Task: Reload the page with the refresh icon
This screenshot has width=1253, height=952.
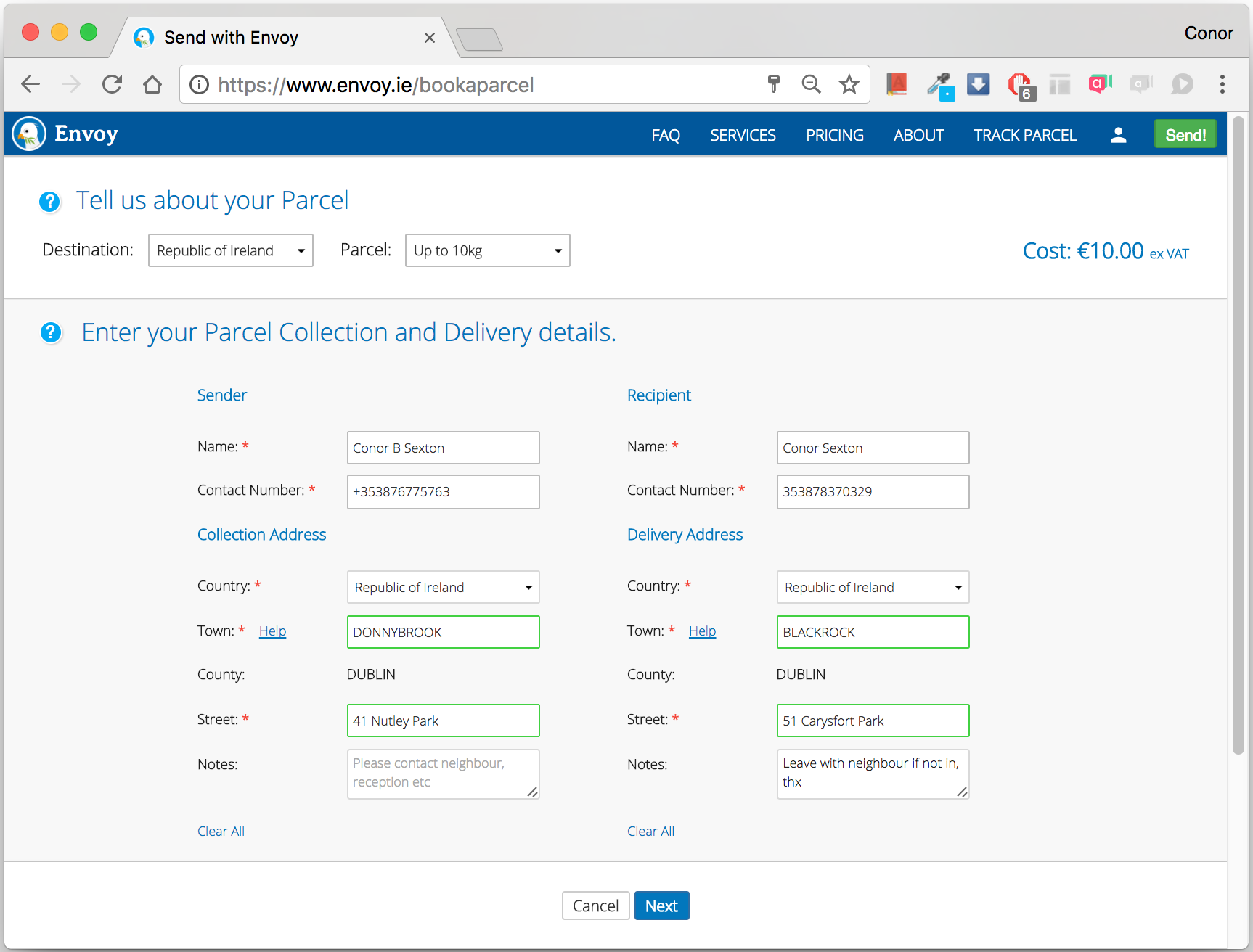Action: point(112,84)
